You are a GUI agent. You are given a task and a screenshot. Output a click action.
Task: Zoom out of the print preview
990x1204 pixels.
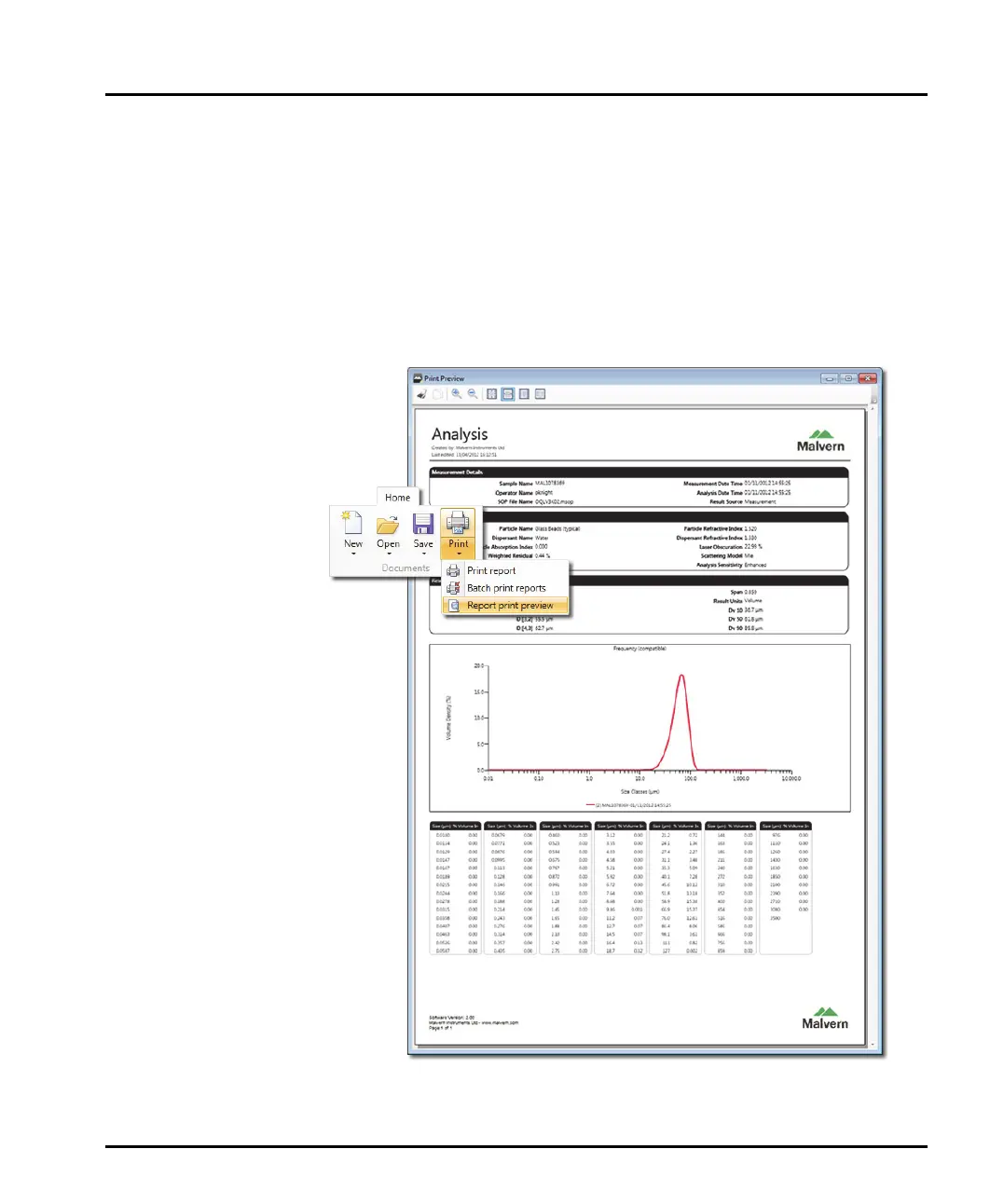pyautogui.click(x=473, y=394)
